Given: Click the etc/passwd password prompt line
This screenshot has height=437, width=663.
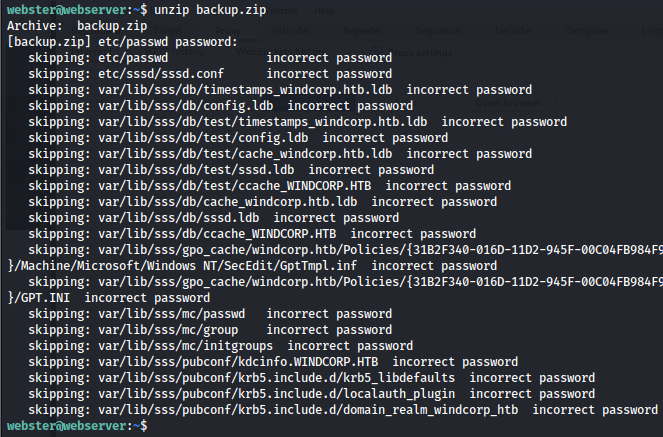Looking at the screenshot, I should tap(122, 42).
